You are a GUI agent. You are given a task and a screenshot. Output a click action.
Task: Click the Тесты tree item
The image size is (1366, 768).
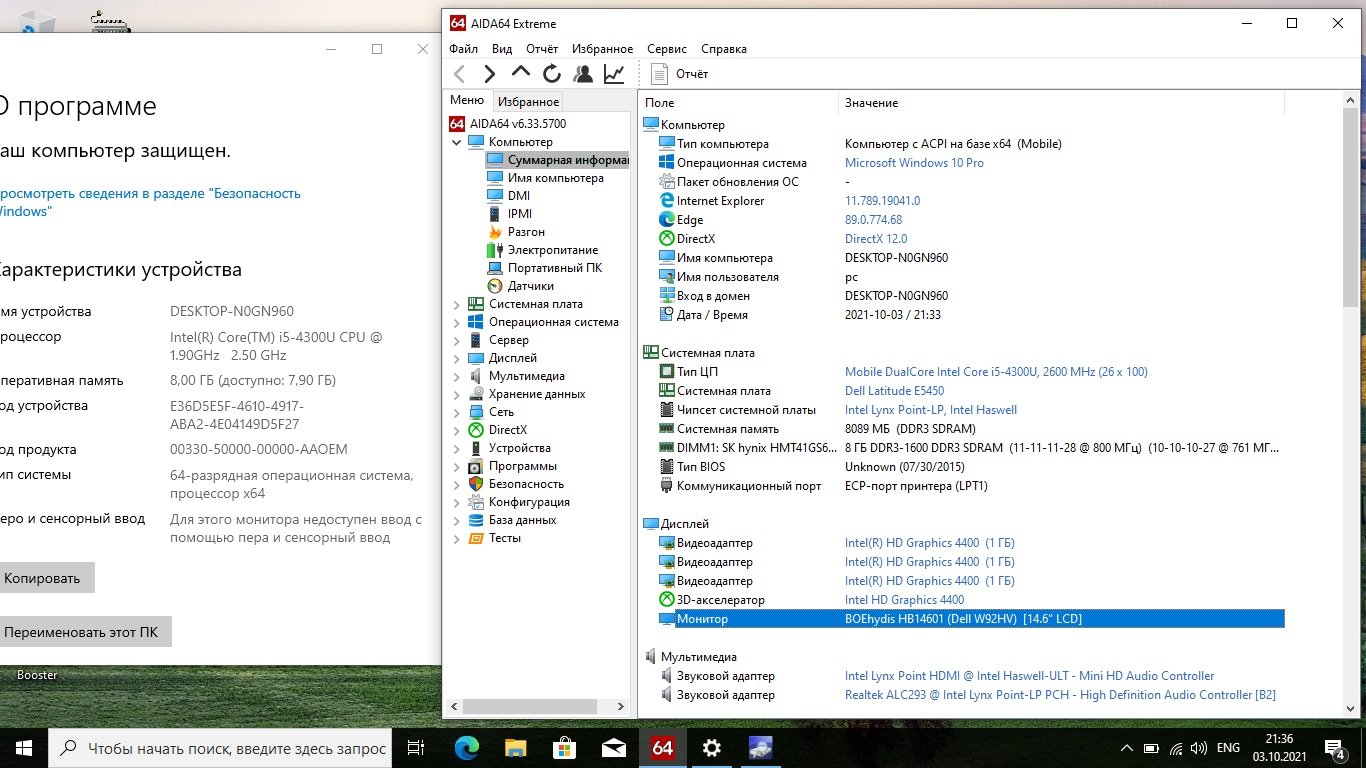(x=504, y=538)
